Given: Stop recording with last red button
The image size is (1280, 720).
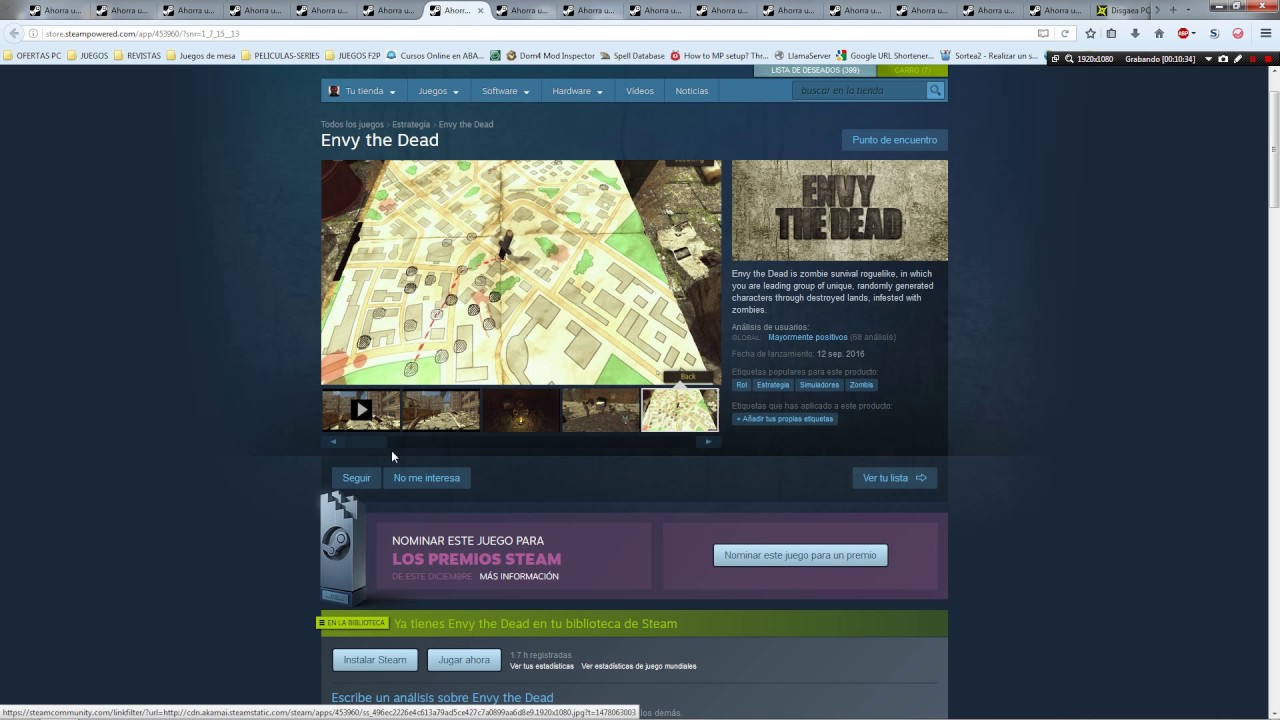Looking at the screenshot, I should 1269,59.
